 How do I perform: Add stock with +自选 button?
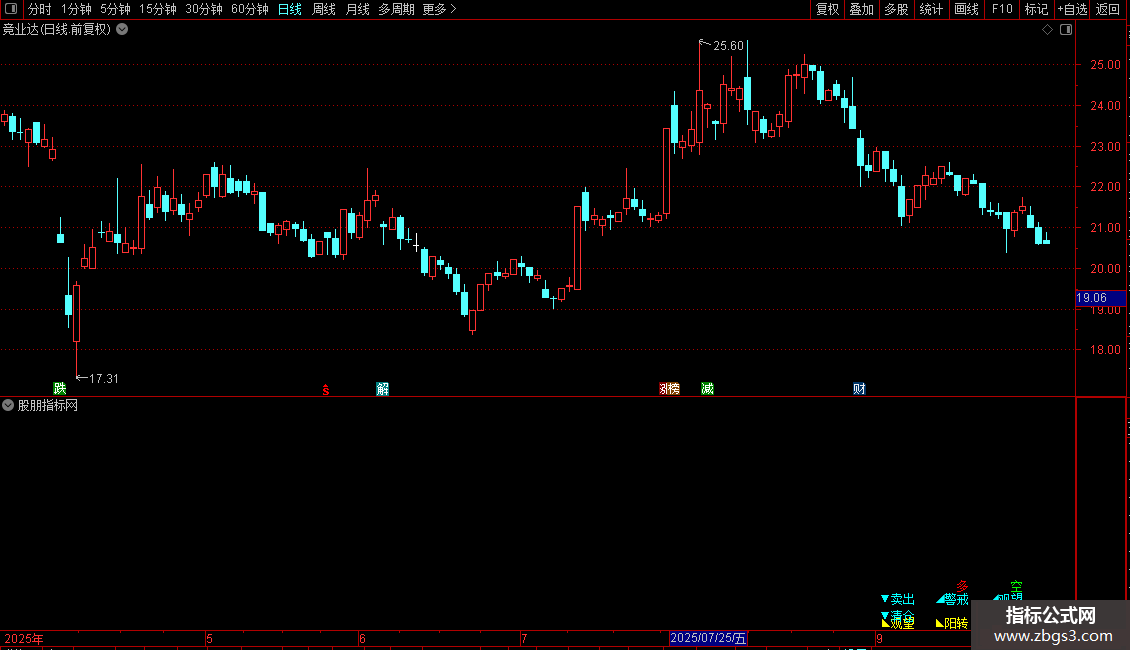(x=1072, y=9)
